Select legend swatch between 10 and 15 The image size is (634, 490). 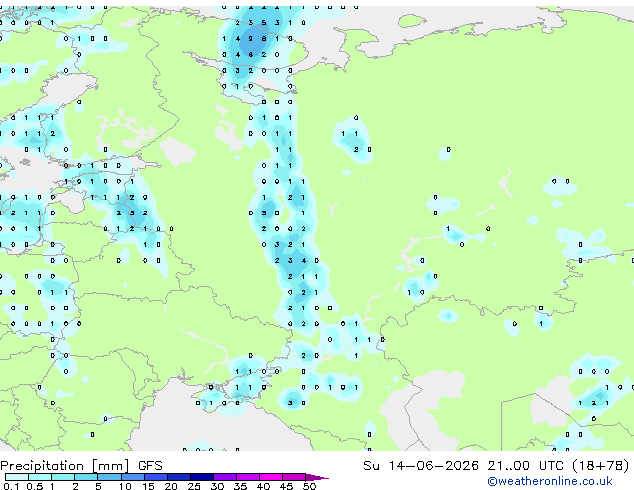(132, 477)
